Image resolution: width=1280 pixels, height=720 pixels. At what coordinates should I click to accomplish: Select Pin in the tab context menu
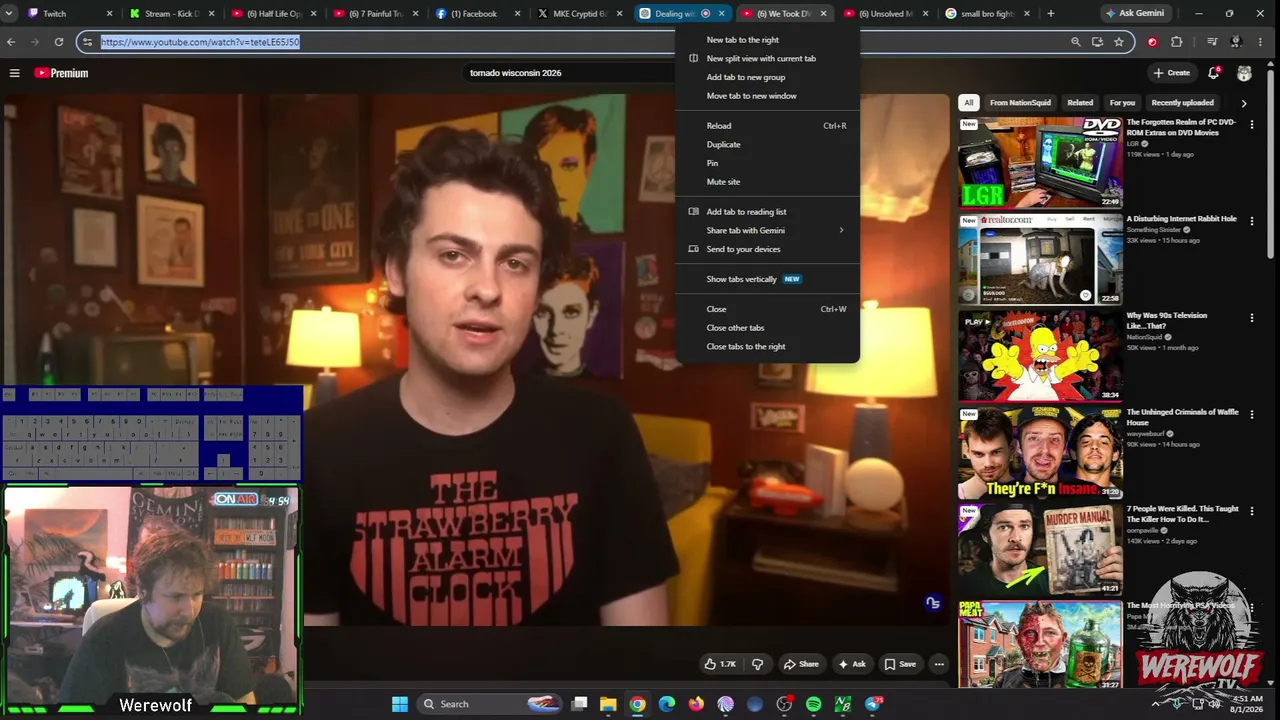point(768,163)
